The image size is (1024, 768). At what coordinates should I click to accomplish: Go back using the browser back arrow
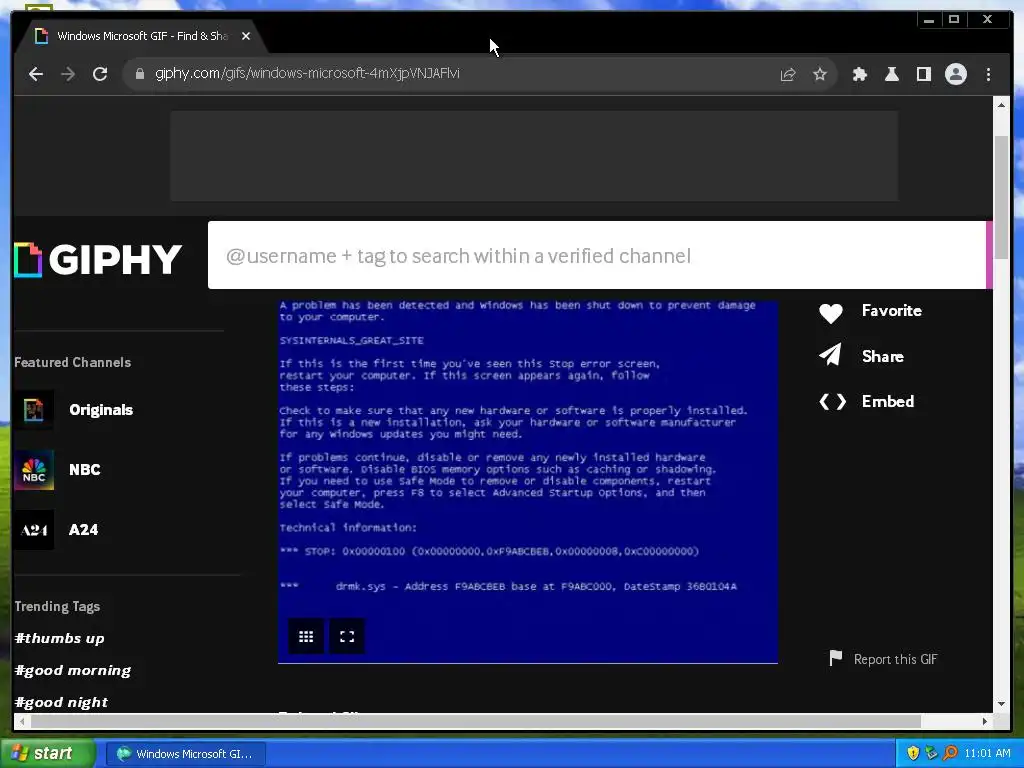pos(36,74)
